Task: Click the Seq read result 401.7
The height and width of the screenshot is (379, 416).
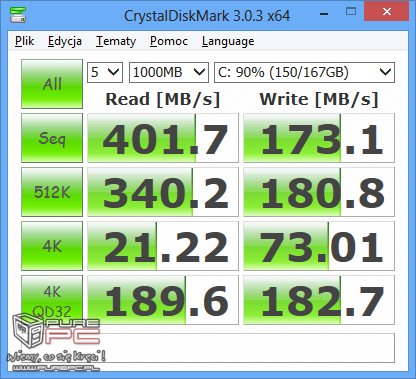Action: (163, 138)
